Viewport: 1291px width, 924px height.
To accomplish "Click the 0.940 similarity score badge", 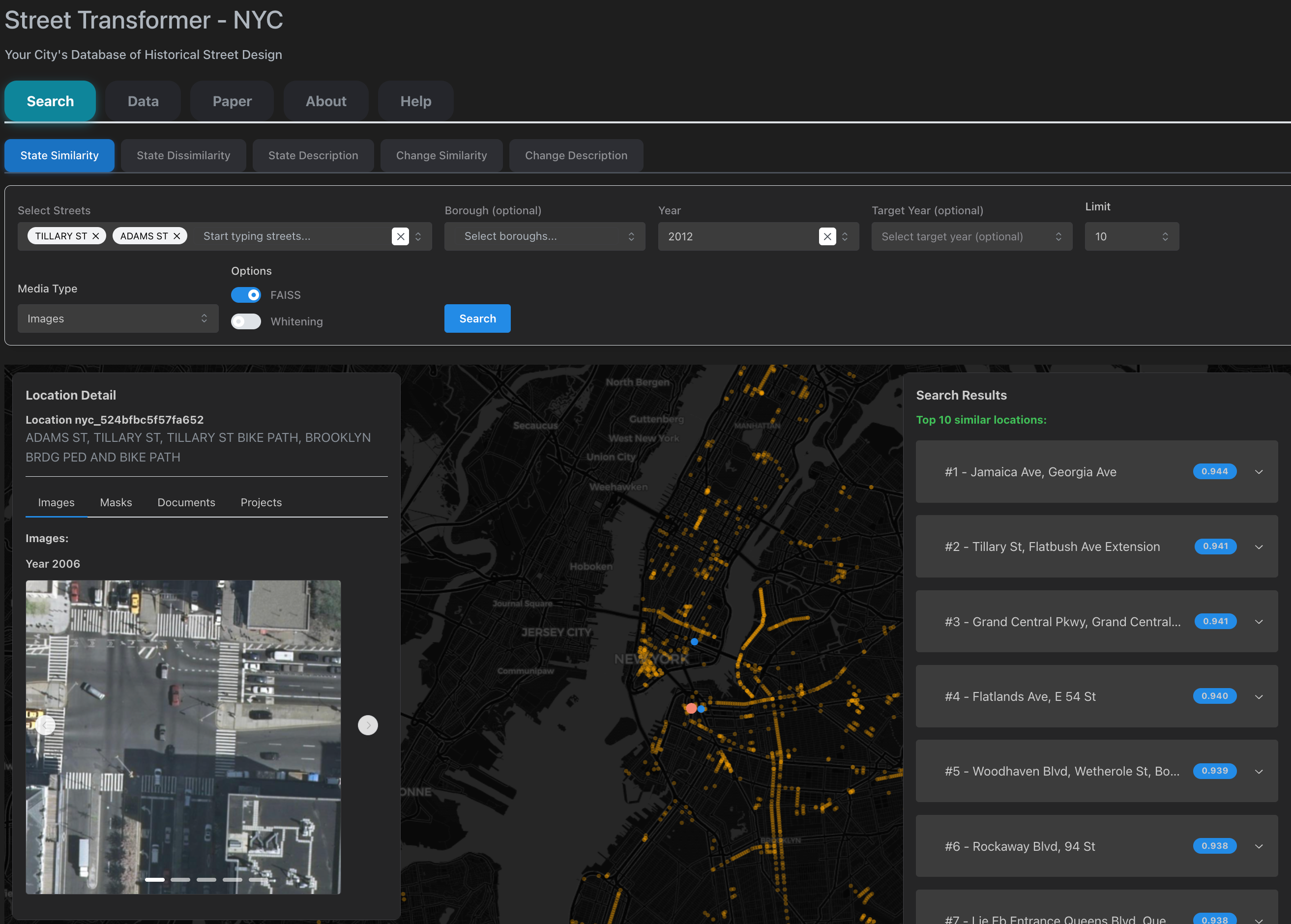I will [x=1215, y=696].
